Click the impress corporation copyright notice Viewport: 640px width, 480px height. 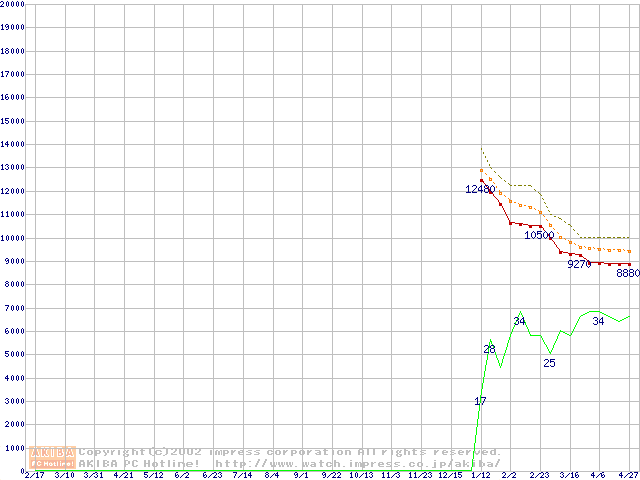point(290,452)
